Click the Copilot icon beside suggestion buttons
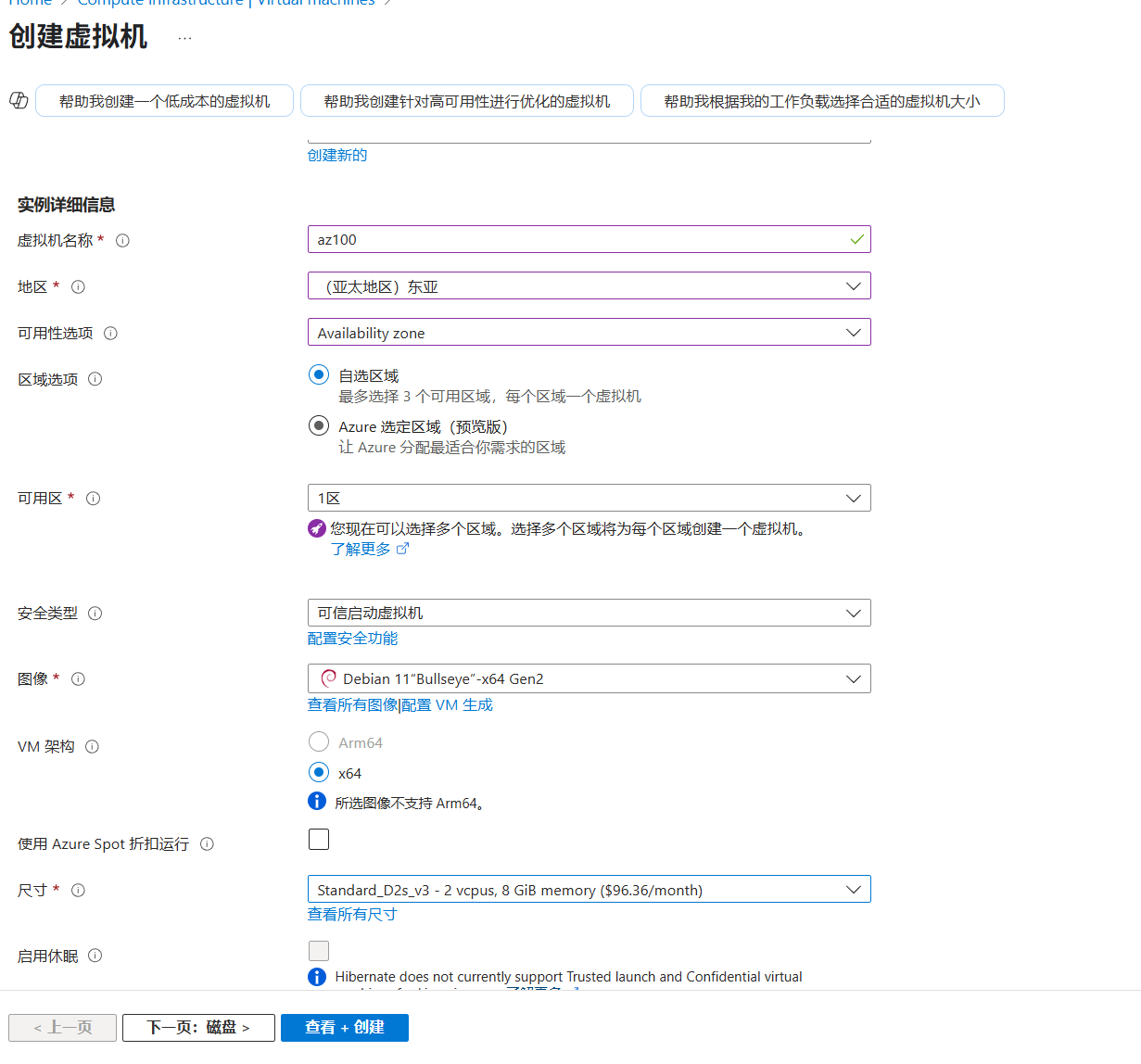1141x1064 pixels. pyautogui.click(x=19, y=100)
